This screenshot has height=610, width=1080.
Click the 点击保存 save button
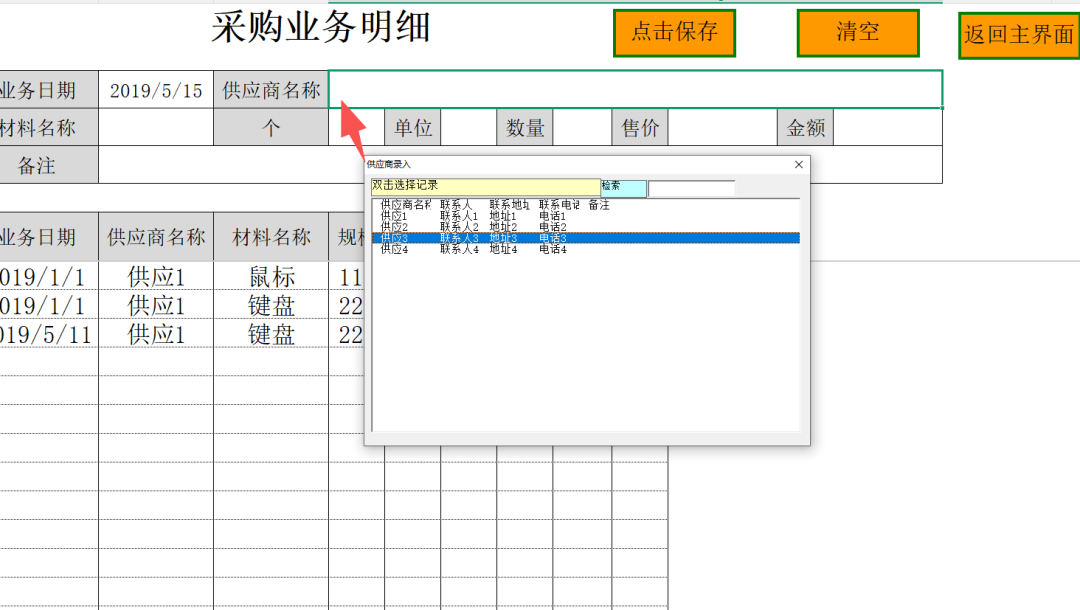tap(674, 32)
